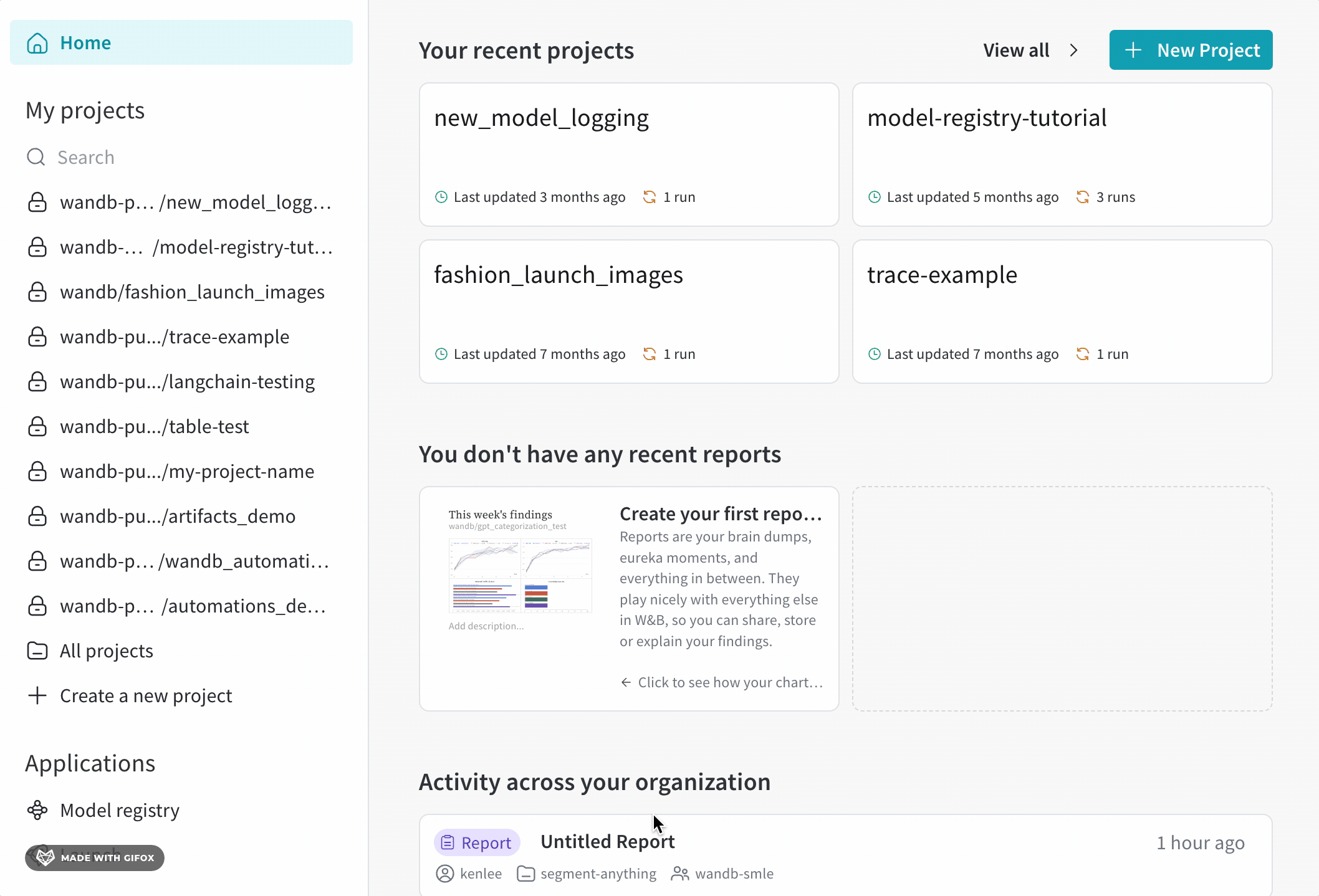Click kenlee's user avatar icon

click(x=445, y=874)
